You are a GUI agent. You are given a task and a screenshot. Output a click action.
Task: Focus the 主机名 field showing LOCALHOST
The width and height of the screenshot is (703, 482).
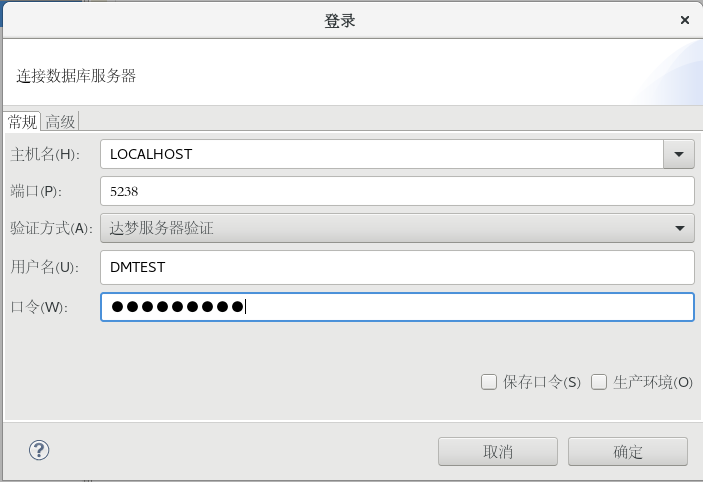point(382,154)
